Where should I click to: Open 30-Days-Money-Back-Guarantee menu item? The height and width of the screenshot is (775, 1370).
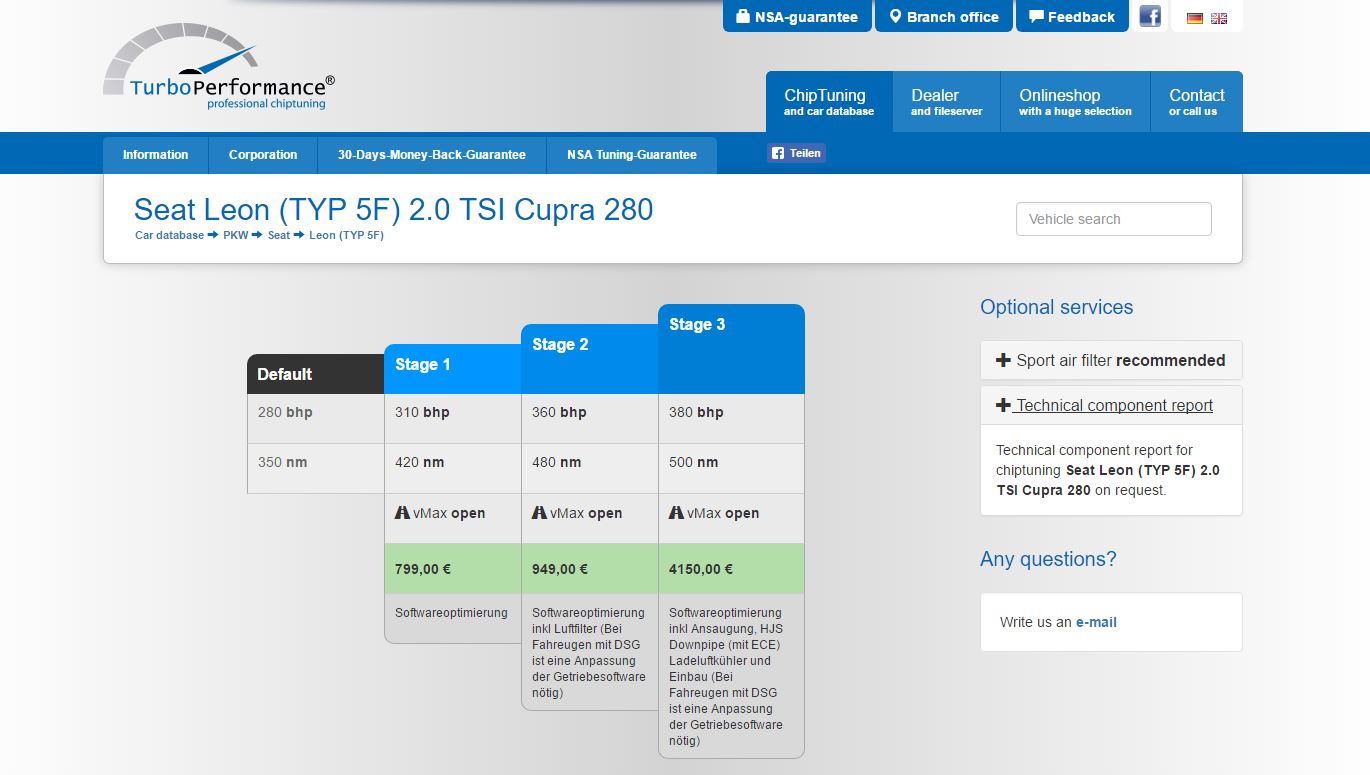[431, 155]
